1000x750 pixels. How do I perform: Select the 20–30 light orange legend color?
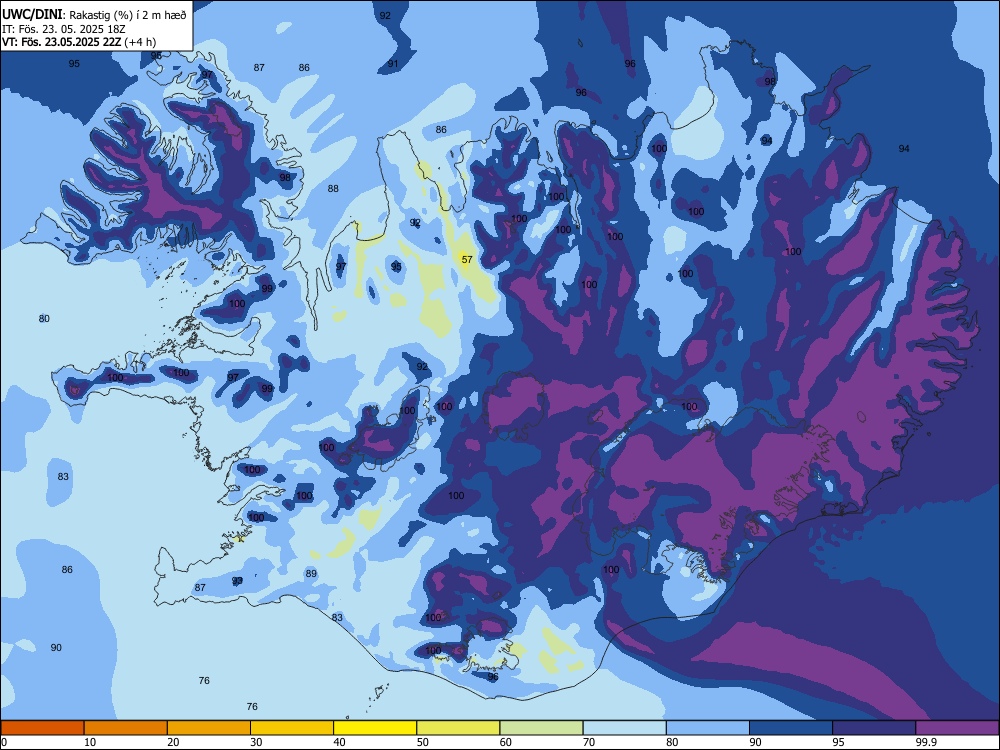[x=209, y=728]
